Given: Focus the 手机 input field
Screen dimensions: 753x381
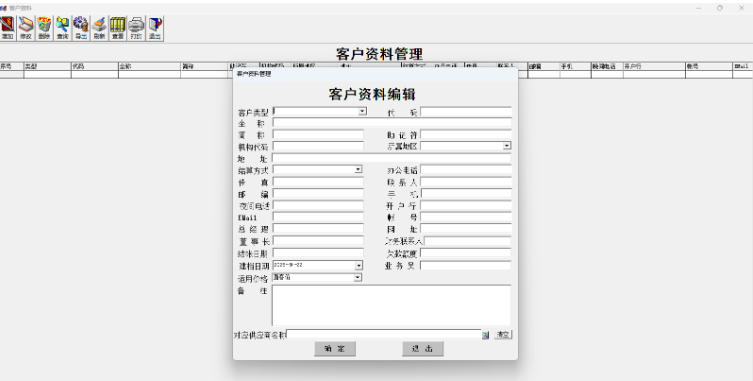Looking at the screenshot, I should (466, 194).
